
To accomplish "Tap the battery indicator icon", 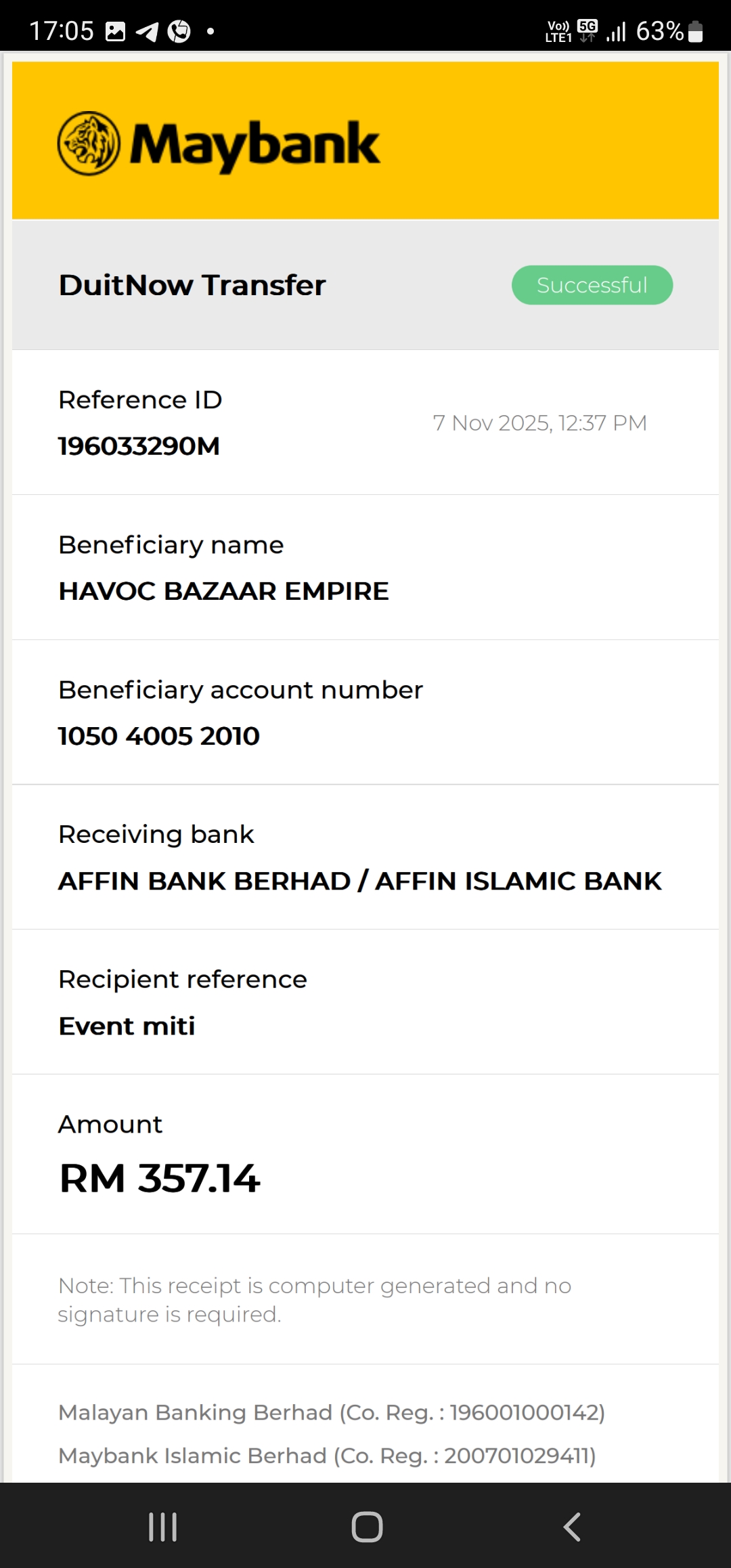I will [x=695, y=32].
